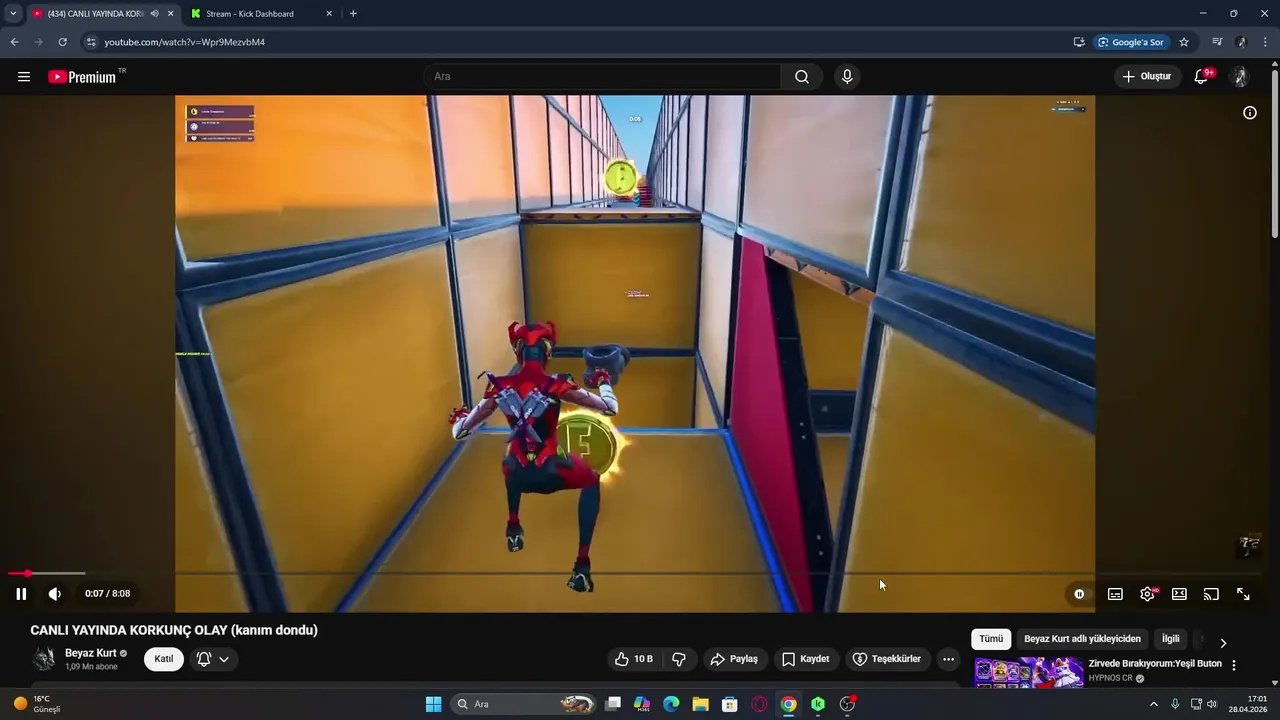Image resolution: width=1280 pixels, height=720 pixels.
Task: Open options for Zirvede Bırakıyorum recommended video
Action: pyautogui.click(x=1234, y=665)
